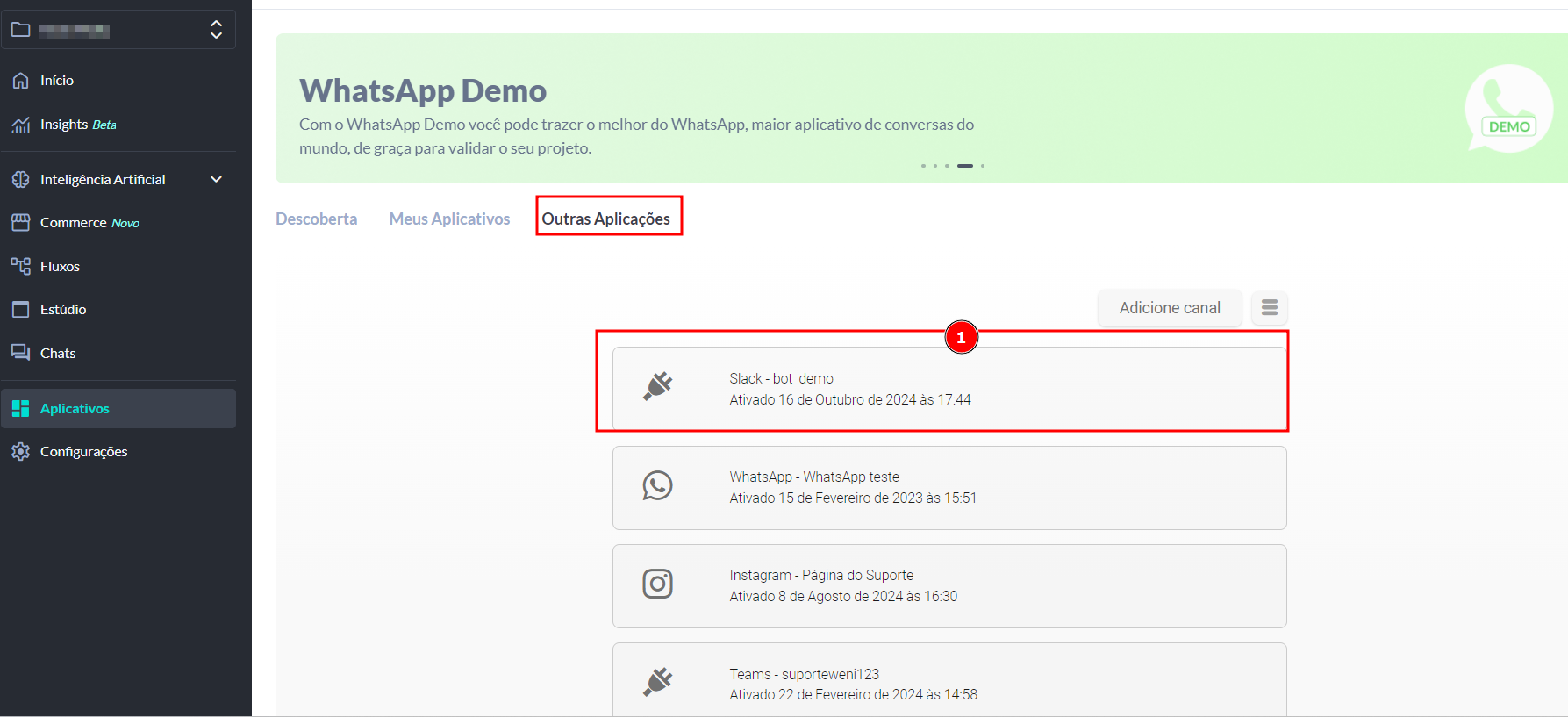Open Chats speech bubble icon

tap(21, 353)
